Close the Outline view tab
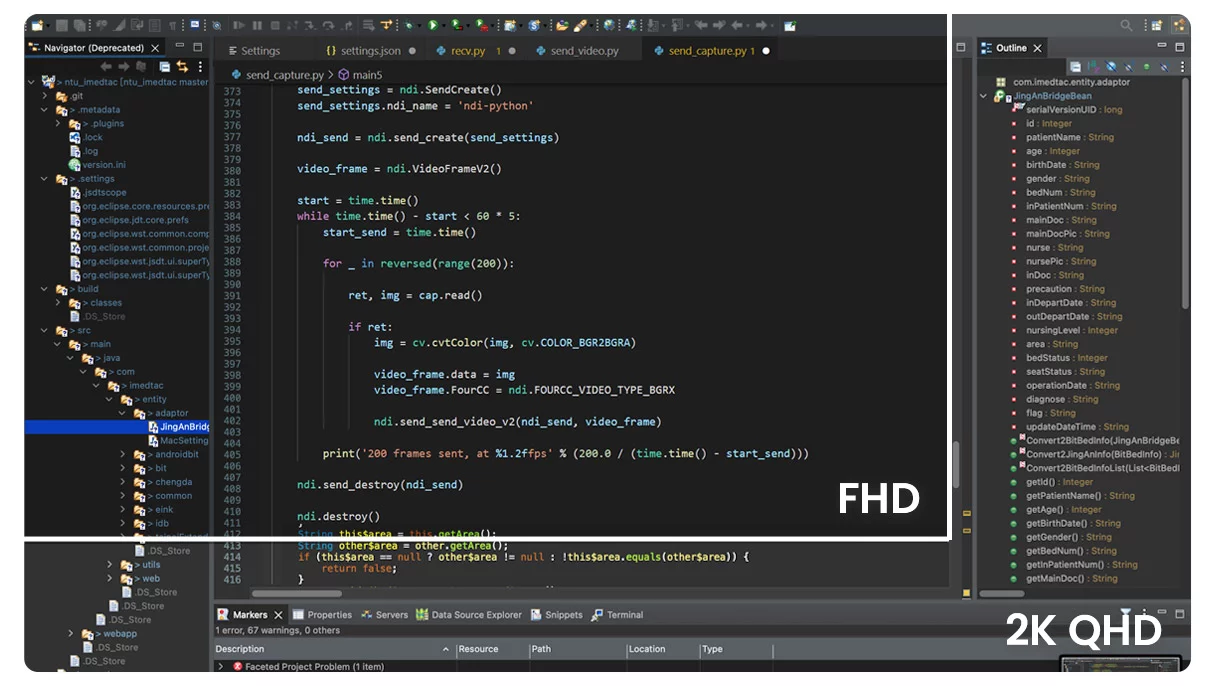The height and width of the screenshot is (686, 1220). coord(1037,48)
